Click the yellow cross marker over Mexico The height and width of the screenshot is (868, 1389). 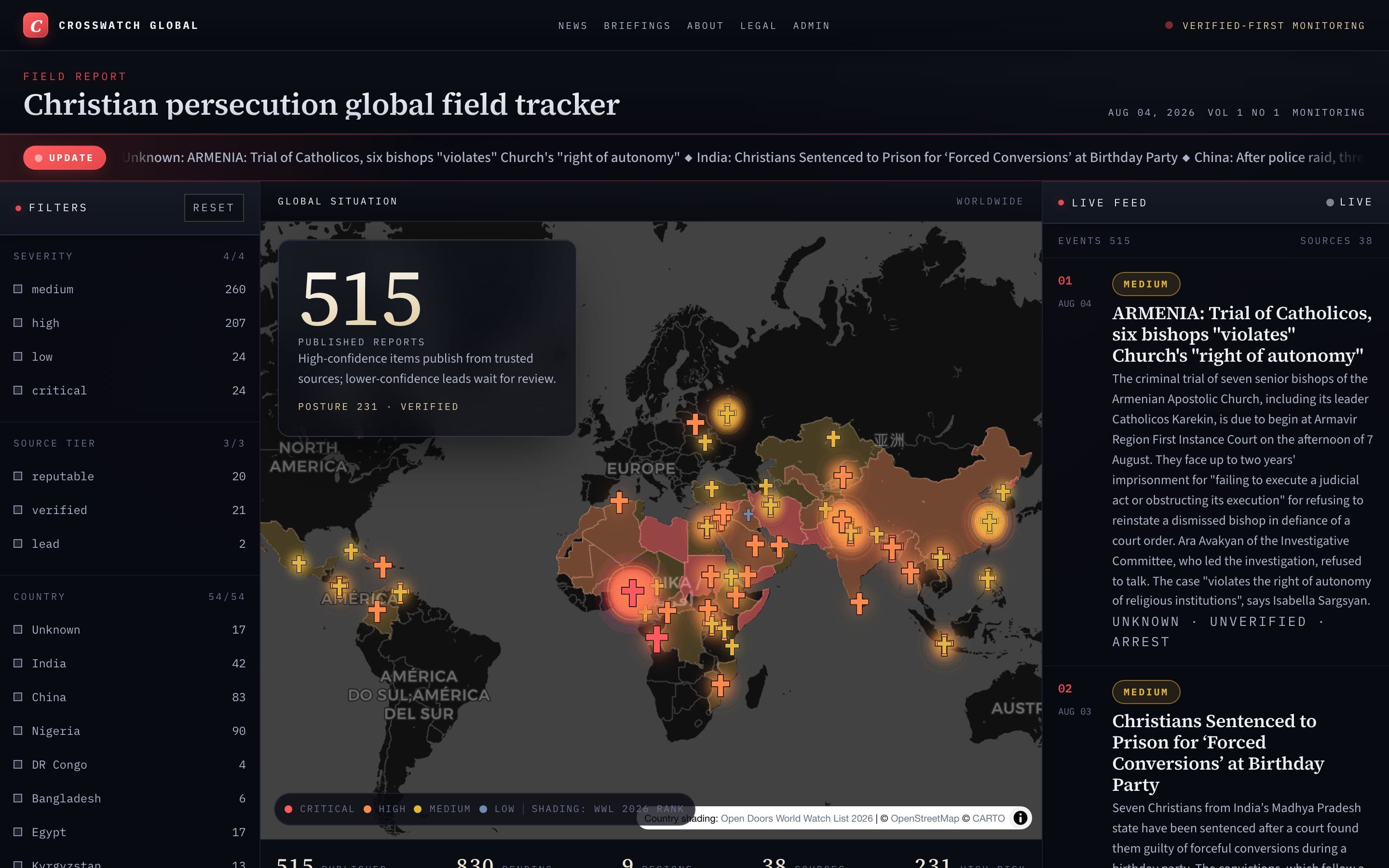pos(299,563)
